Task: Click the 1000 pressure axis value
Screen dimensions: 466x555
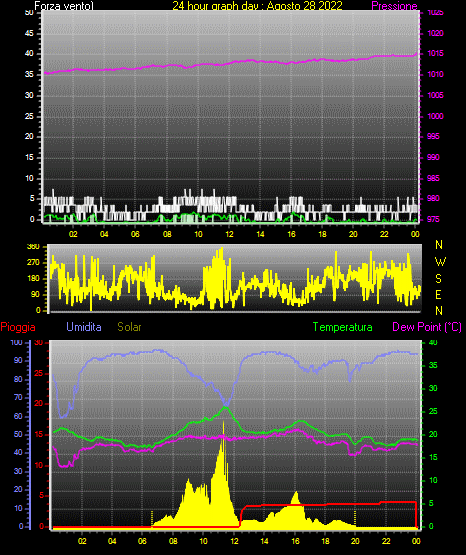Action: click(435, 116)
